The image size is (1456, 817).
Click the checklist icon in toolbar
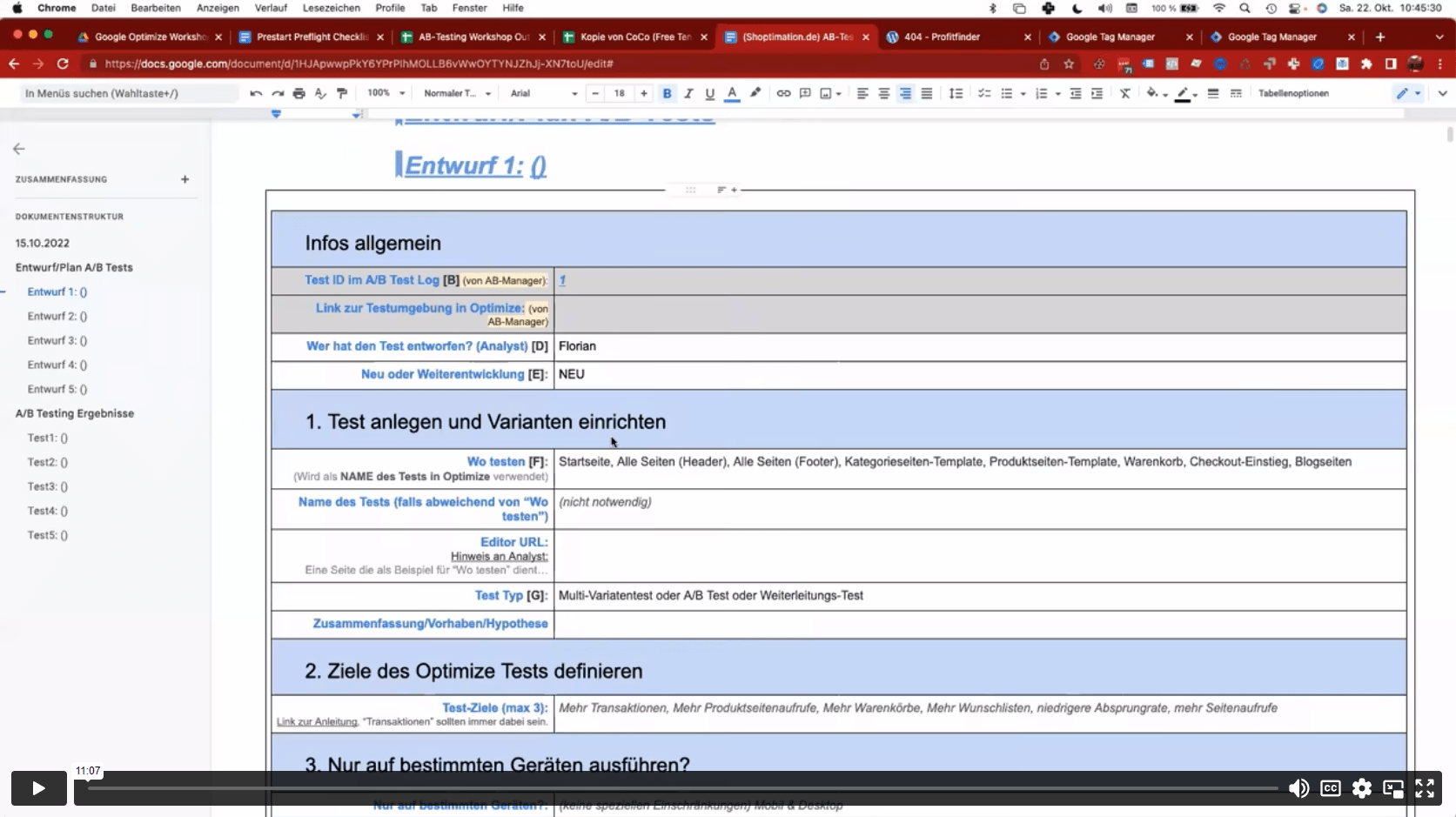tap(984, 93)
